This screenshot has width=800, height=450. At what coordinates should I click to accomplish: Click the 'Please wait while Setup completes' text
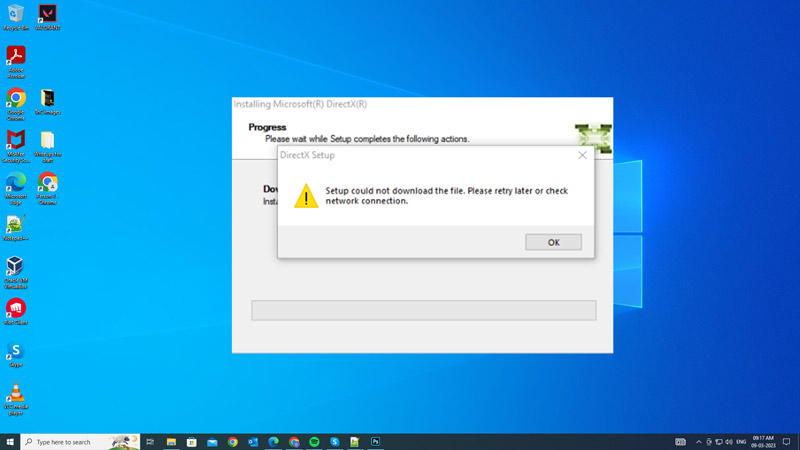[367, 139]
